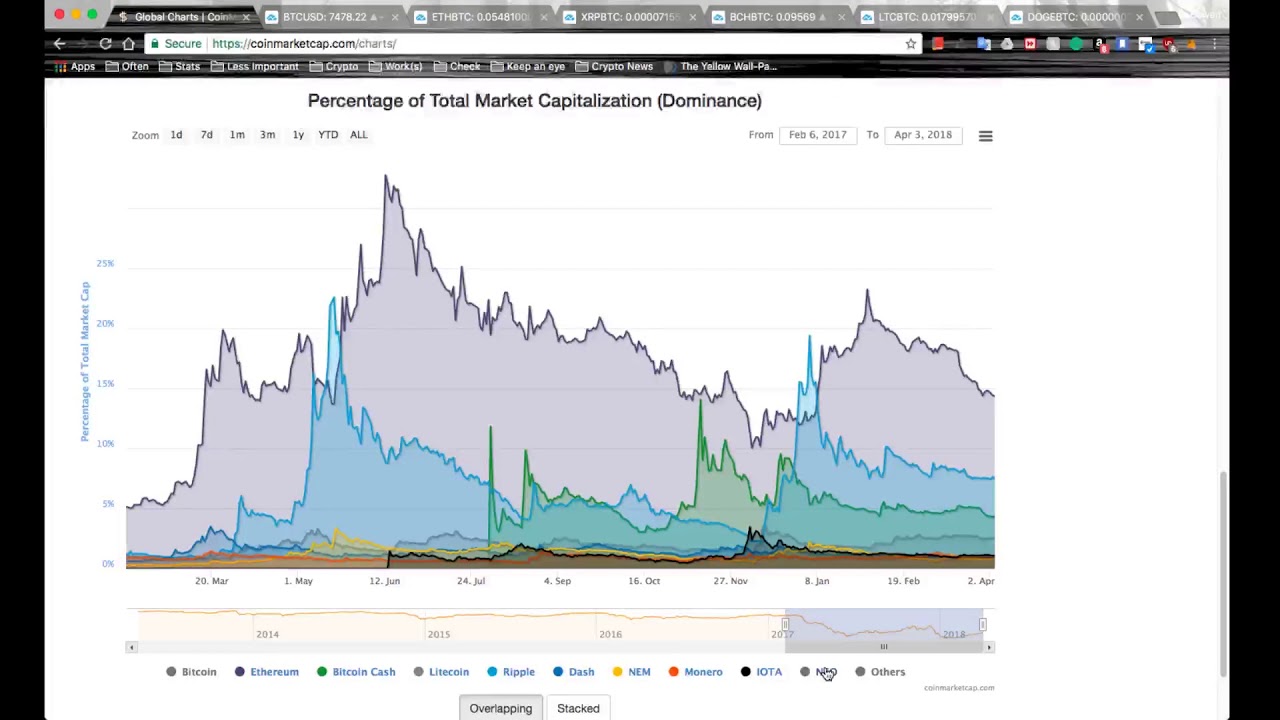Open the Check bookmarks folder

pyautogui.click(x=457, y=66)
